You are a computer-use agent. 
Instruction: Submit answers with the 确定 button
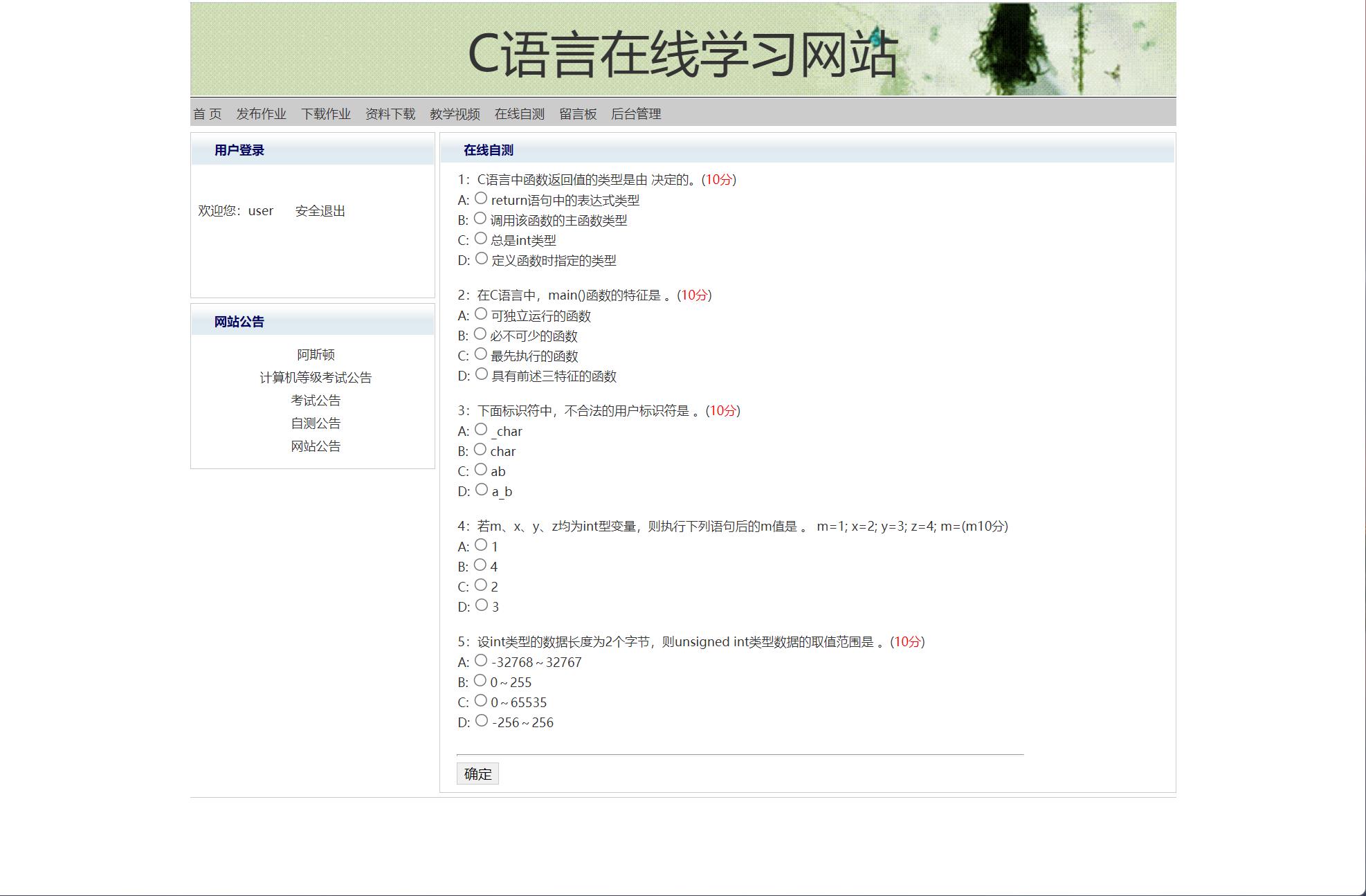477,774
